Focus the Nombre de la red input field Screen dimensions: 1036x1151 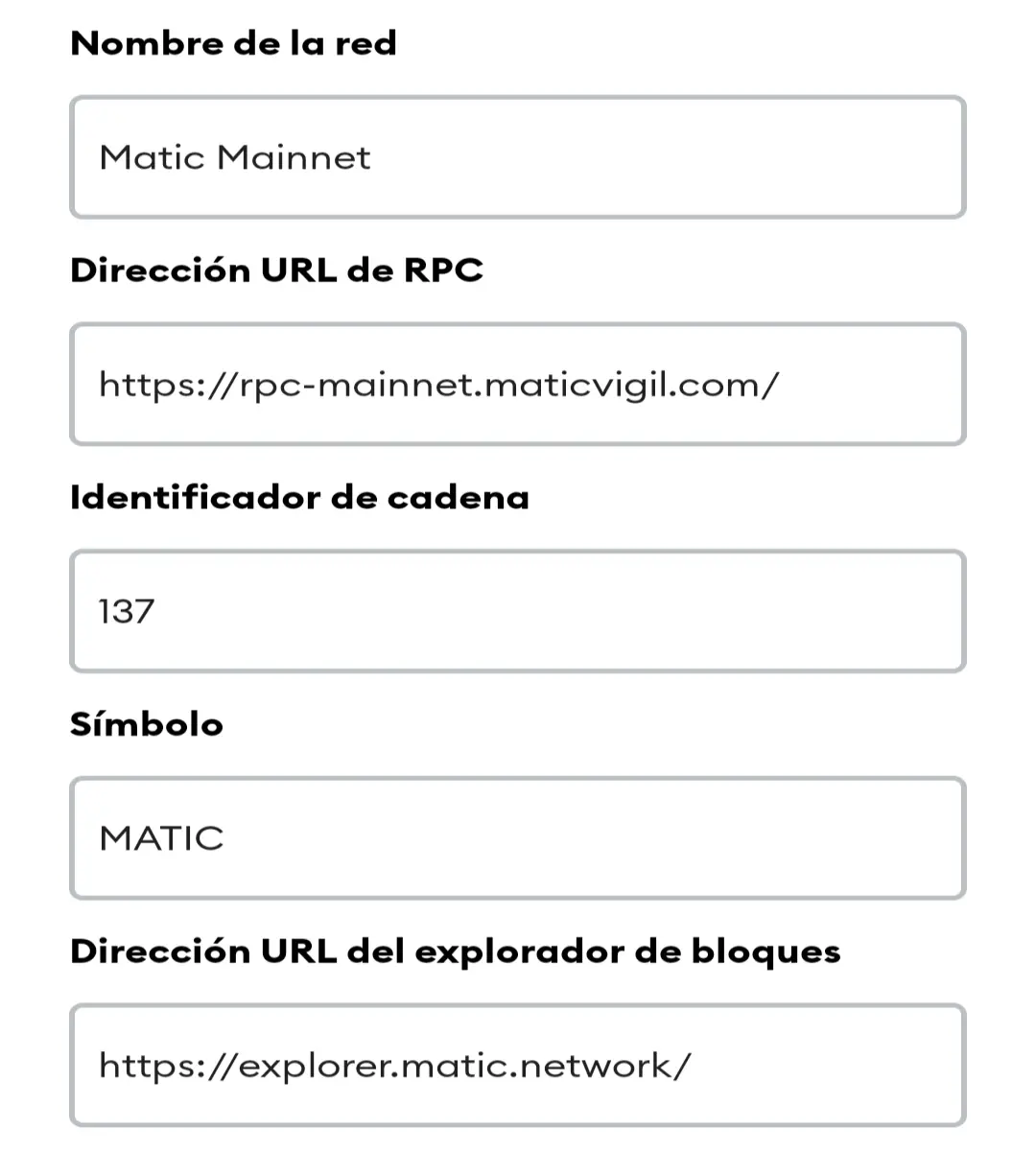click(518, 157)
